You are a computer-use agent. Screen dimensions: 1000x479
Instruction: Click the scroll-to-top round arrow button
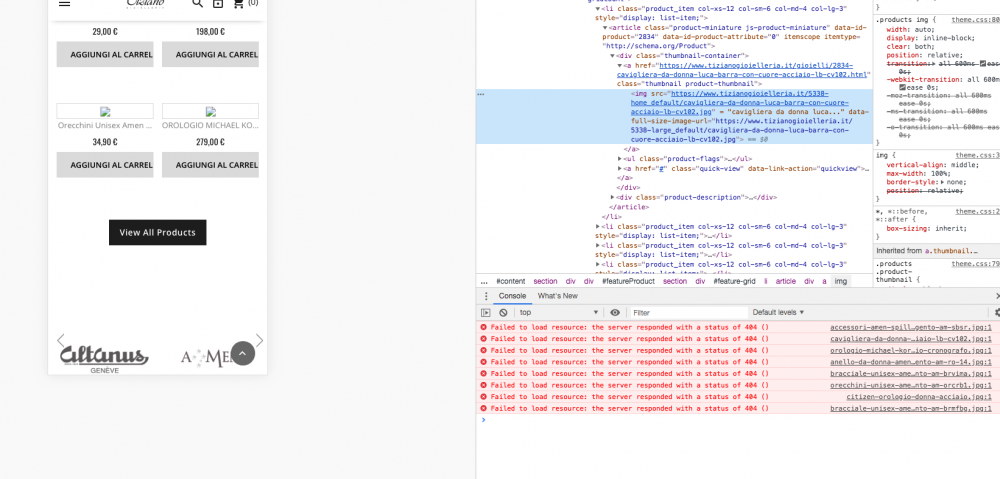242,353
